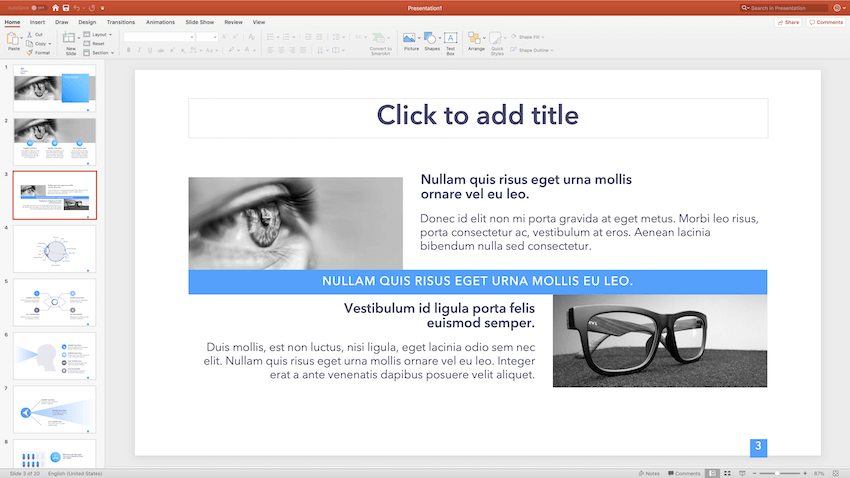Click the 'Click to add title' placeholder
Viewport: 850px width, 478px height.
[478, 118]
